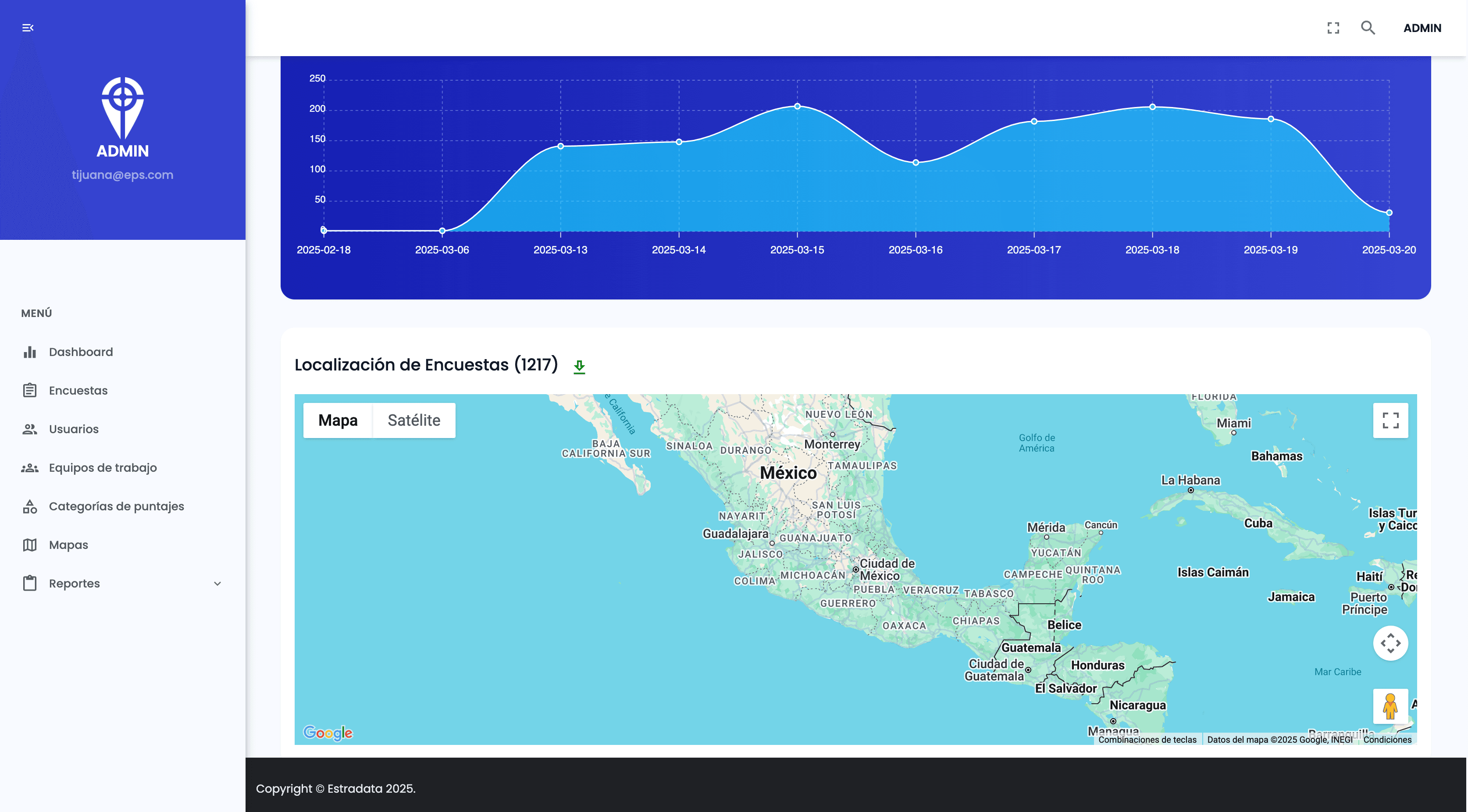The height and width of the screenshot is (812, 1468).
Task: Click the Condiciones link on map
Action: coord(1387,740)
